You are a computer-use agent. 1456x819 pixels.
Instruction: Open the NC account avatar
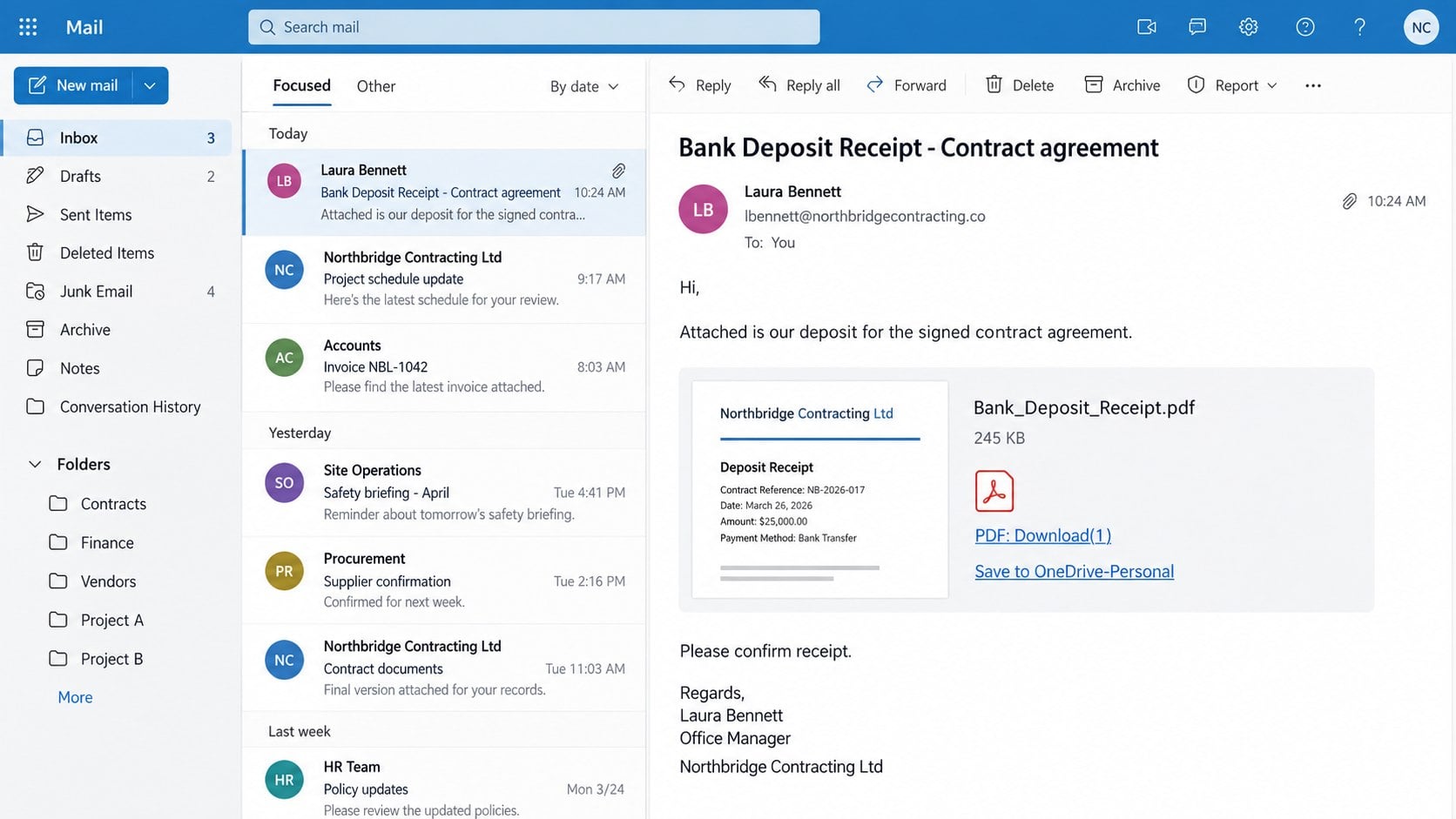[x=1421, y=27]
